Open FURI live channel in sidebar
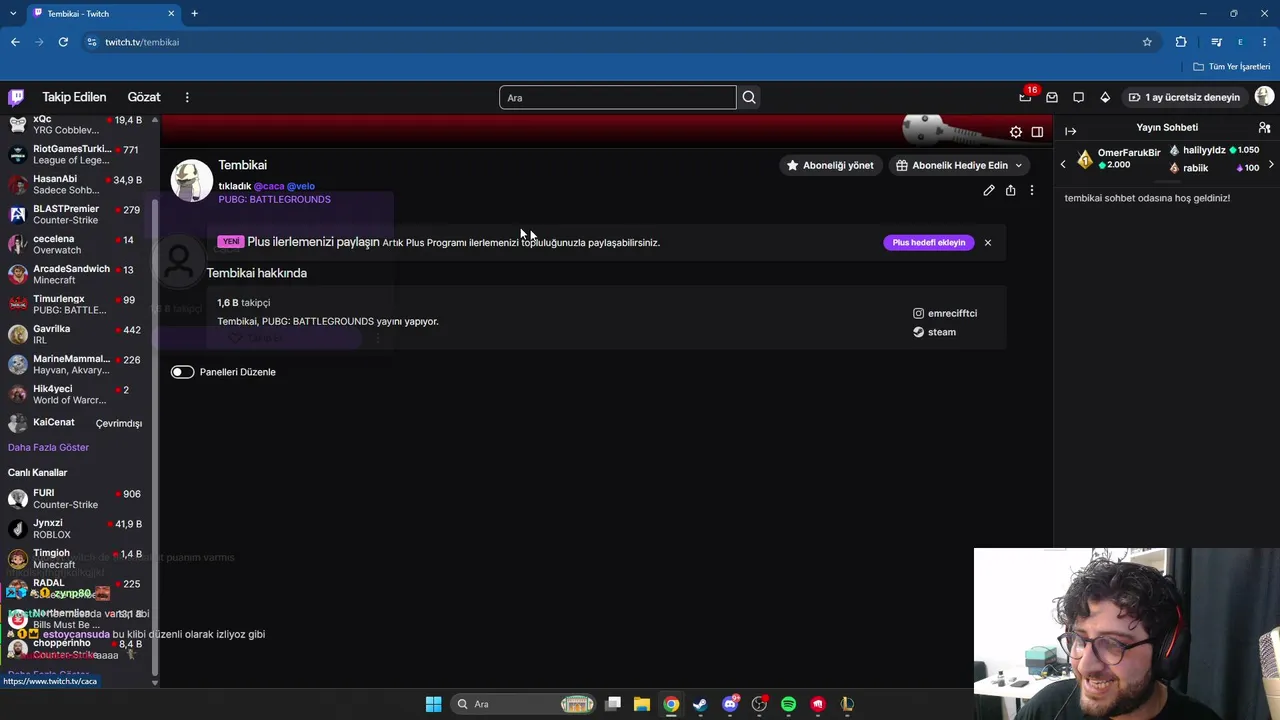 (78, 499)
